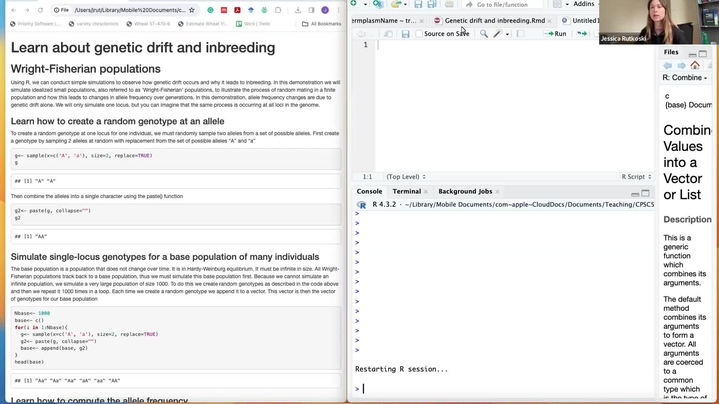Screen dimensions: 719x404
Task: Click the browser reload icon
Action: tap(37, 10)
